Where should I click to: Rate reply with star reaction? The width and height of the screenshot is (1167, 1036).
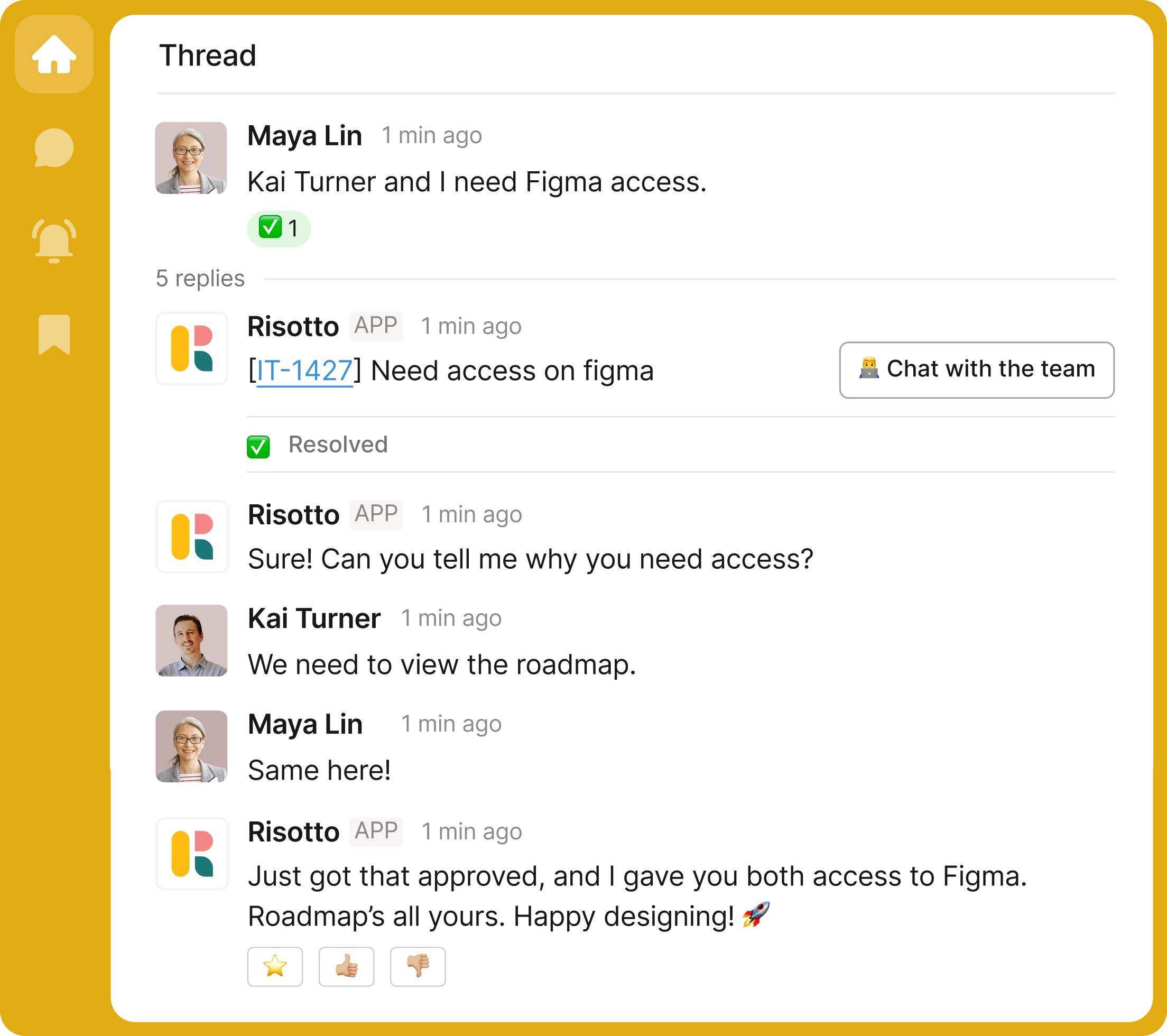[x=275, y=966]
